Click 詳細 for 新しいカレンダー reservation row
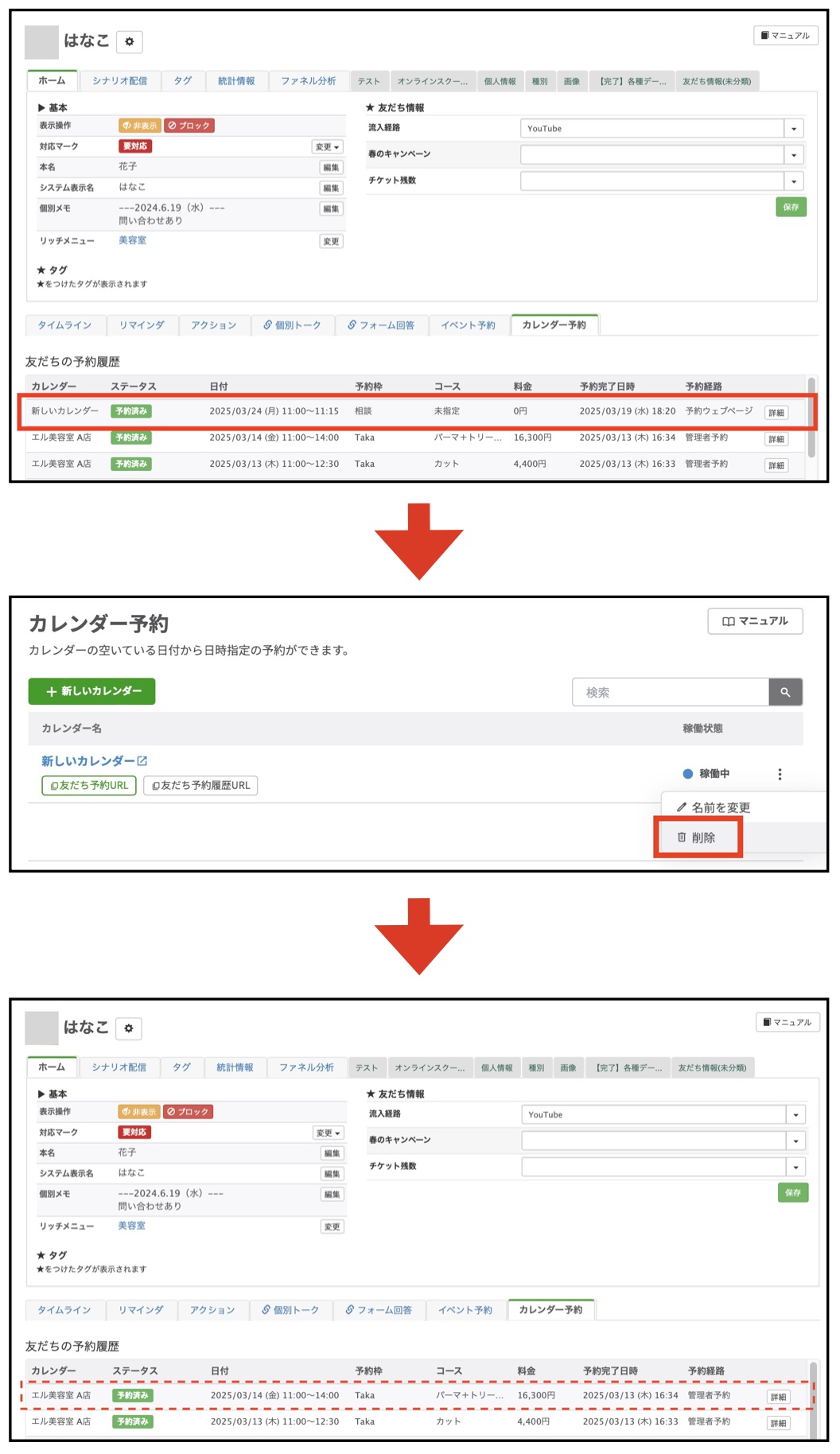The image size is (840, 1454). tap(776, 413)
